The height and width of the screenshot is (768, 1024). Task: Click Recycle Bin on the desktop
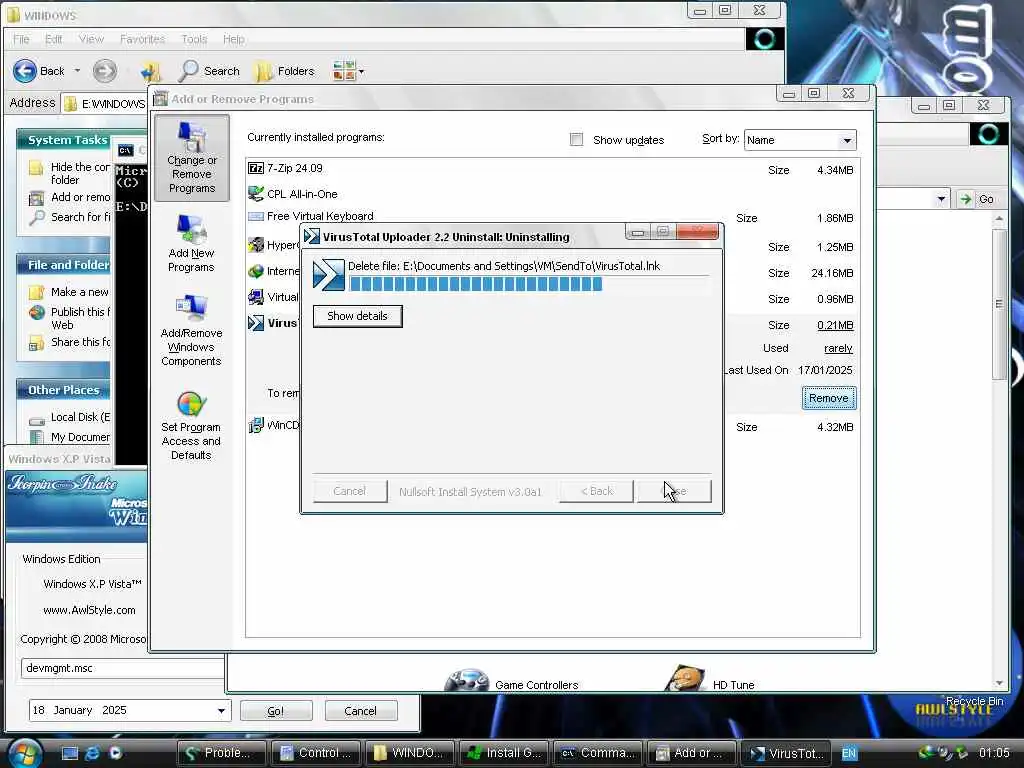point(974,701)
